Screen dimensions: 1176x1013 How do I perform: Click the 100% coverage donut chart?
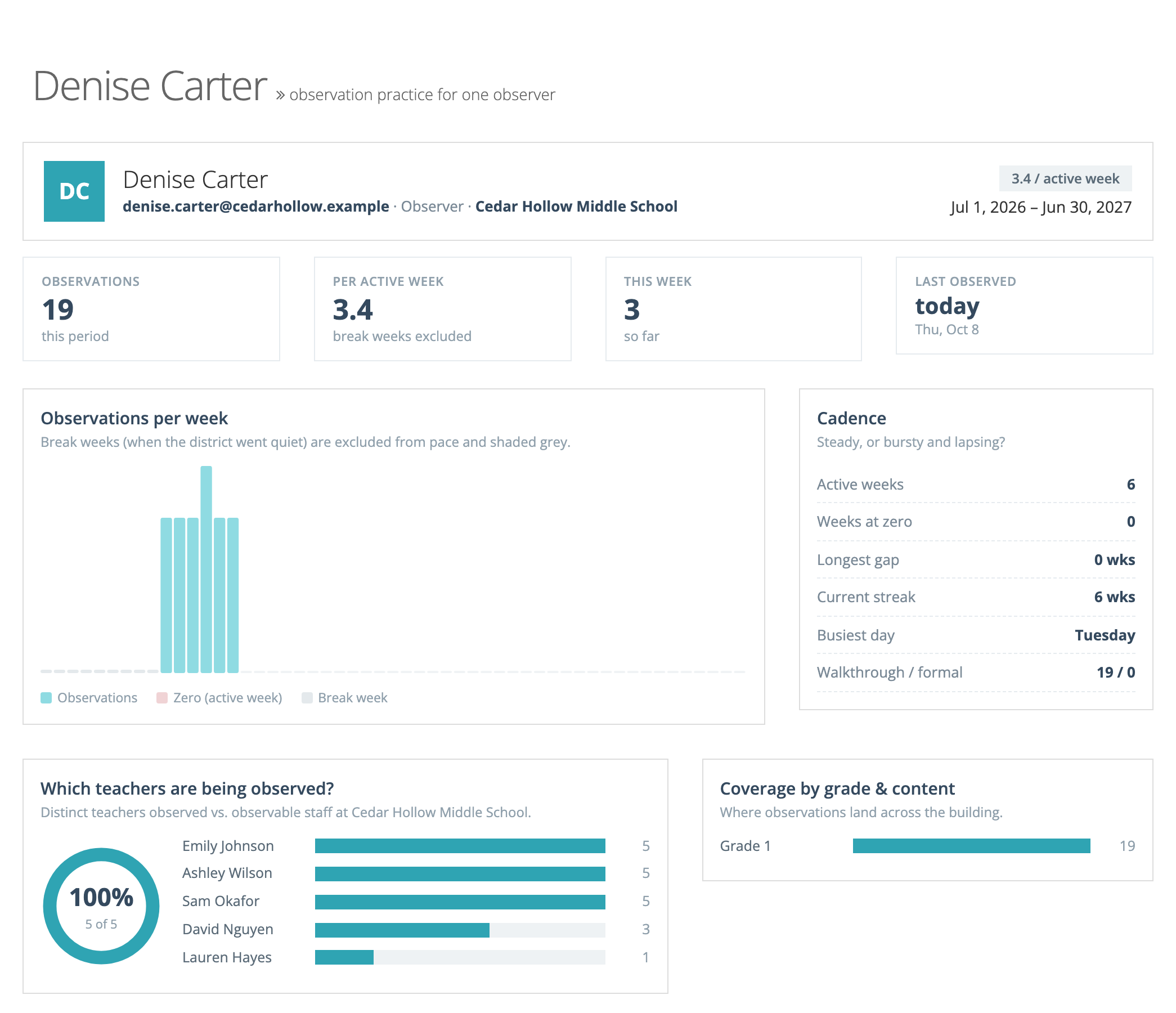(101, 906)
